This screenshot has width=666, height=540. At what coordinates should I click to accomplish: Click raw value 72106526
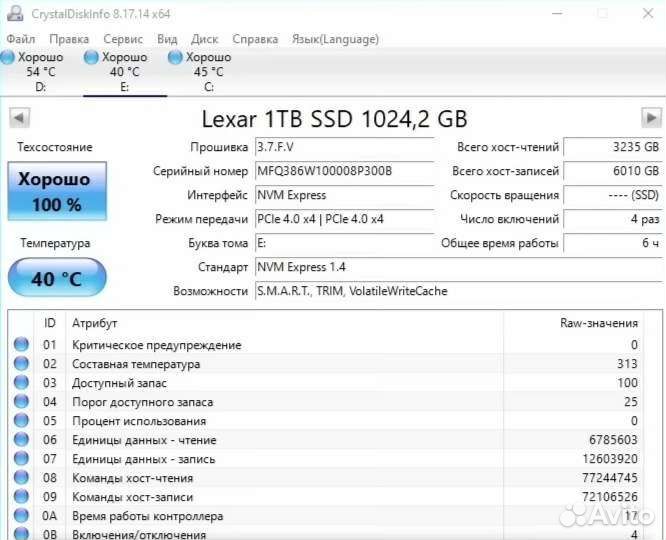610,497
